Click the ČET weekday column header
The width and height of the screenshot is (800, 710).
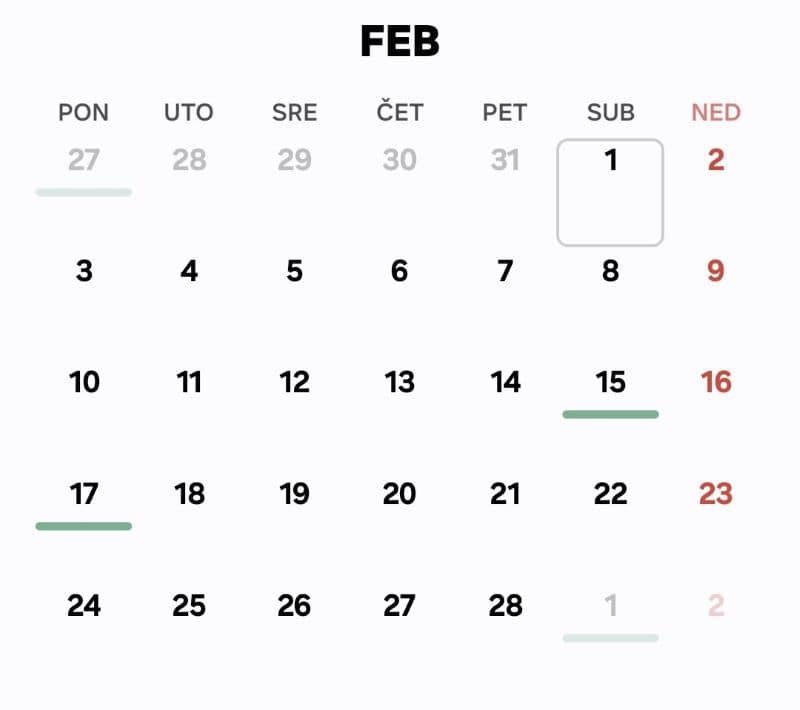click(399, 112)
